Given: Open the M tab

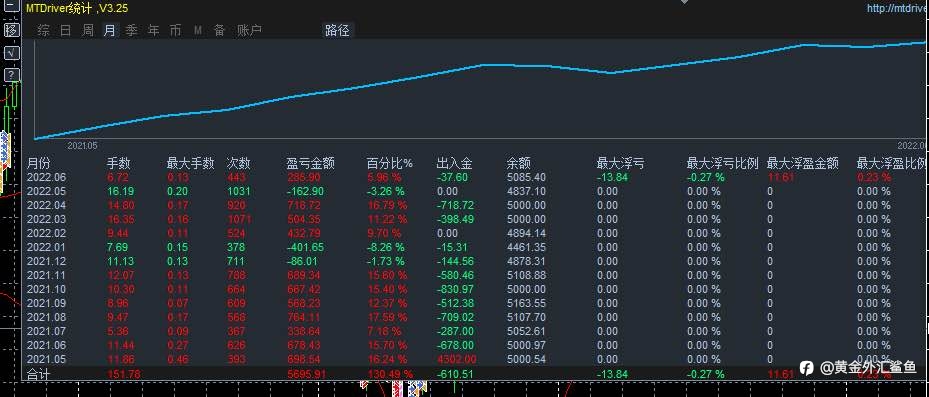Looking at the screenshot, I should (x=198, y=30).
